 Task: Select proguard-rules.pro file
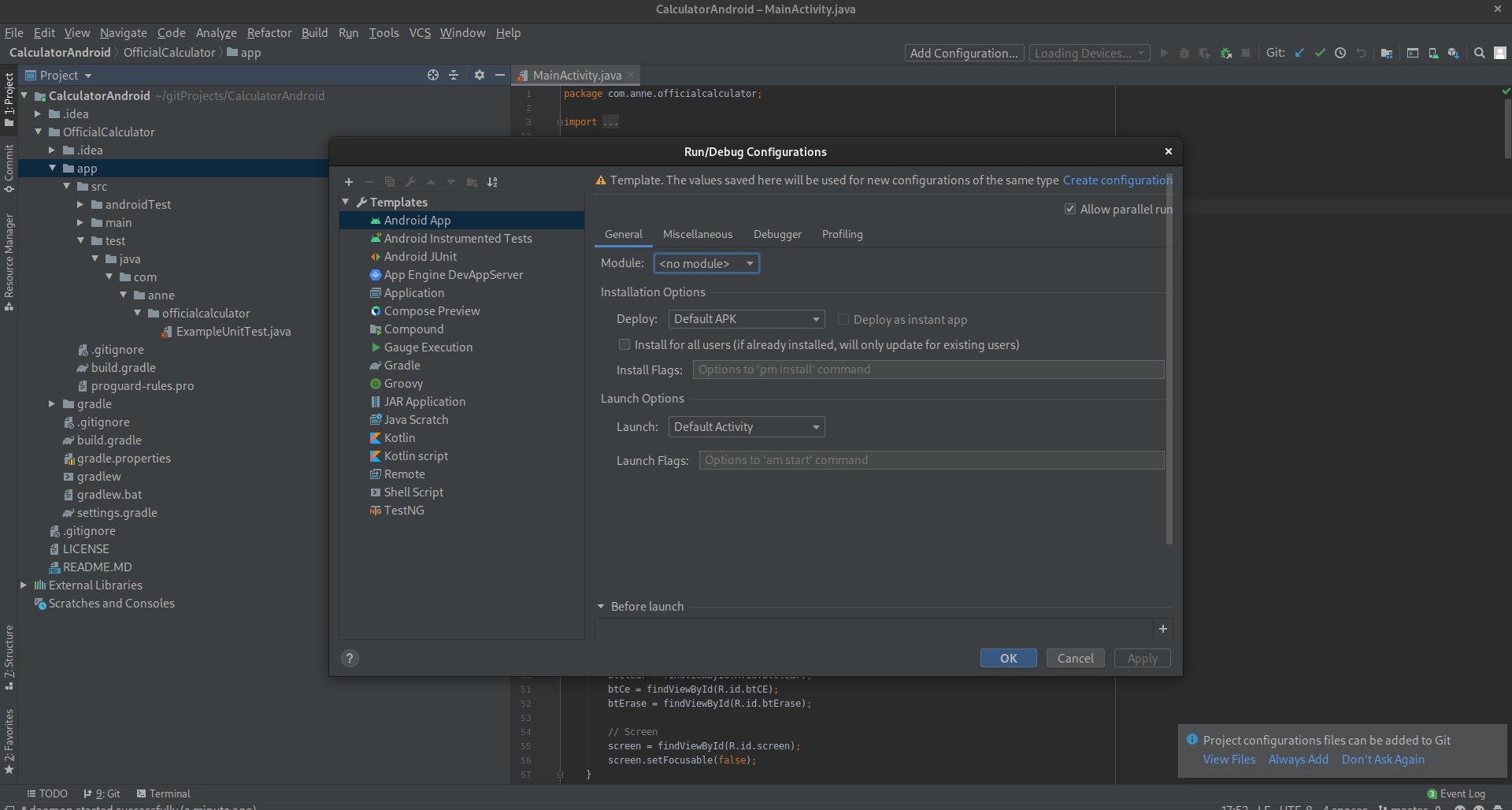coord(142,386)
